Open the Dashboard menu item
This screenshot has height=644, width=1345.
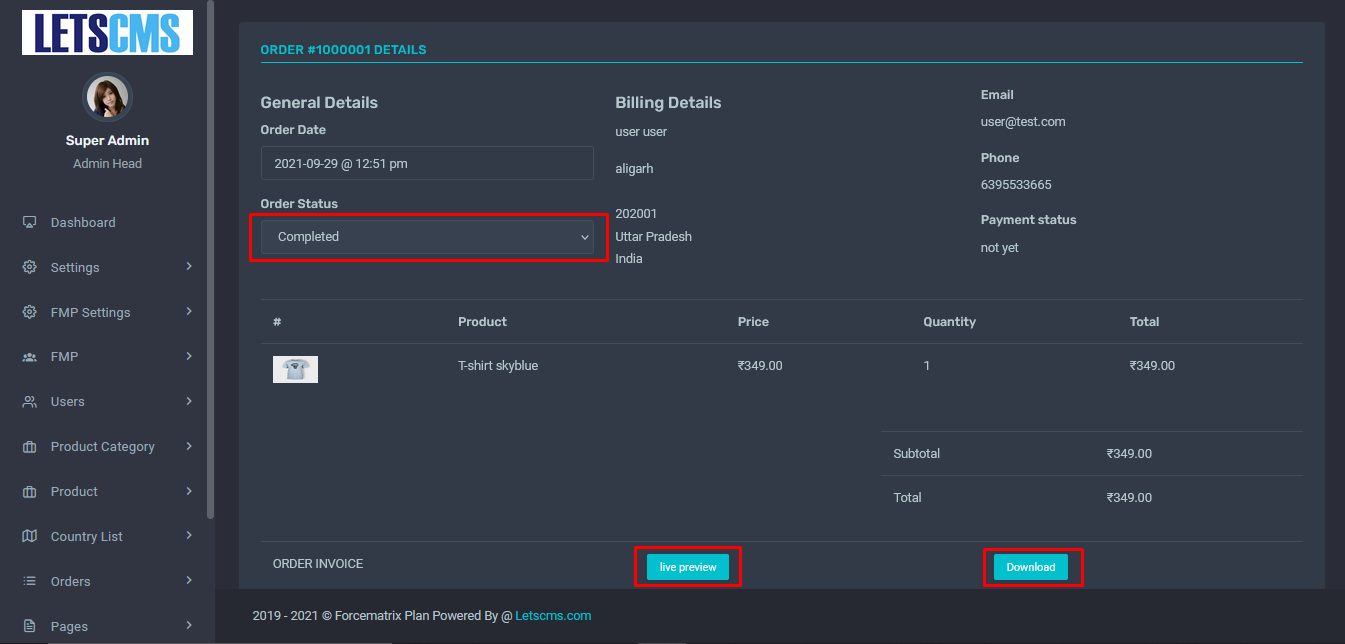tap(83, 222)
